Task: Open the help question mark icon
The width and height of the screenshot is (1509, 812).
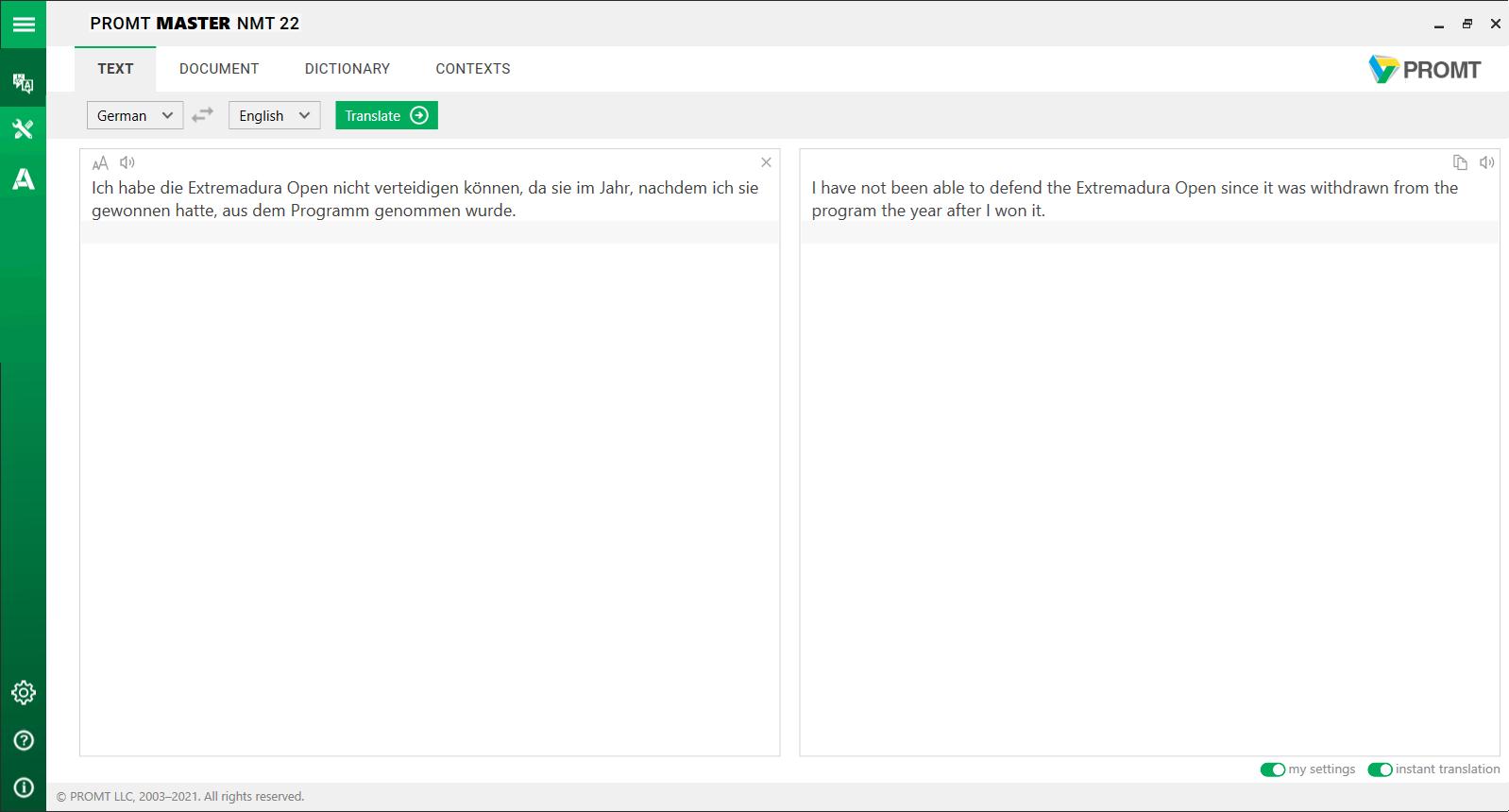Action: click(23, 740)
